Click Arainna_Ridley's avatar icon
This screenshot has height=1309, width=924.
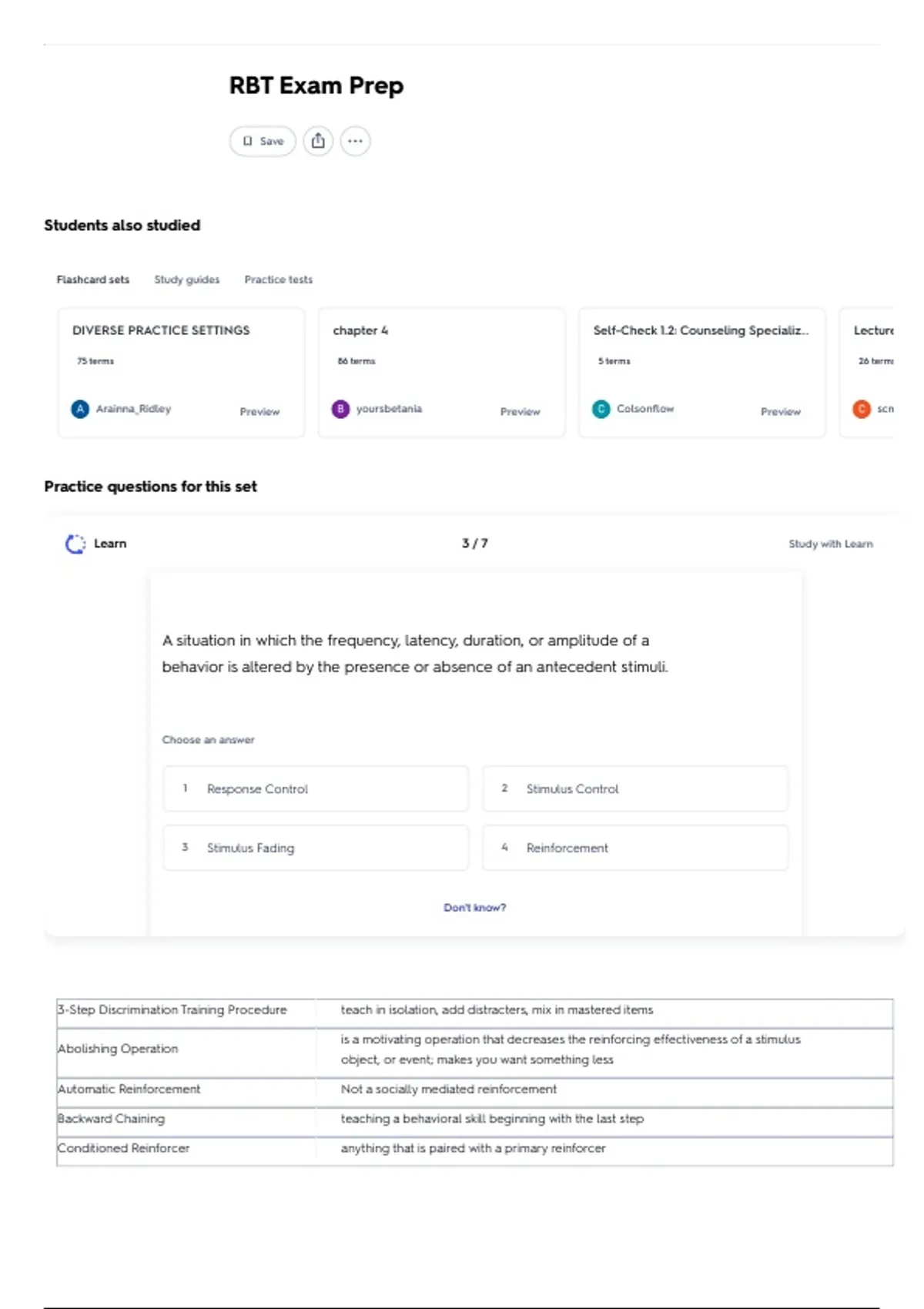(80, 409)
